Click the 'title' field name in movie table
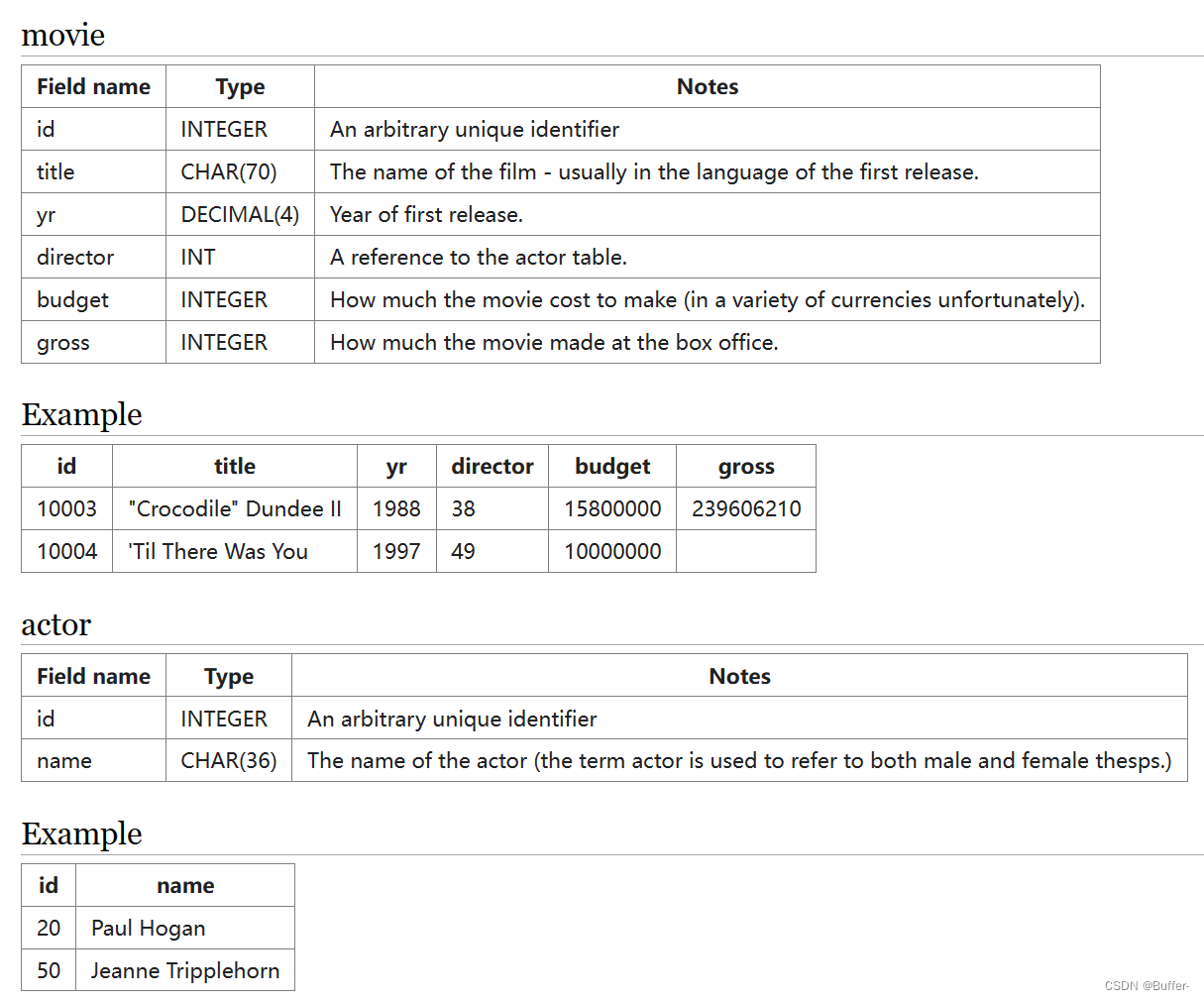Screen dimensions: 1204x1000 coord(93,171)
